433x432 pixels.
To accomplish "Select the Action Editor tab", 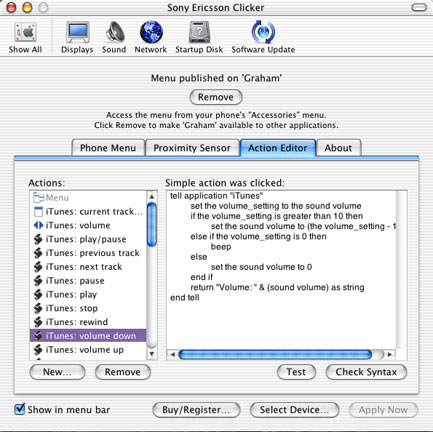I will (278, 148).
